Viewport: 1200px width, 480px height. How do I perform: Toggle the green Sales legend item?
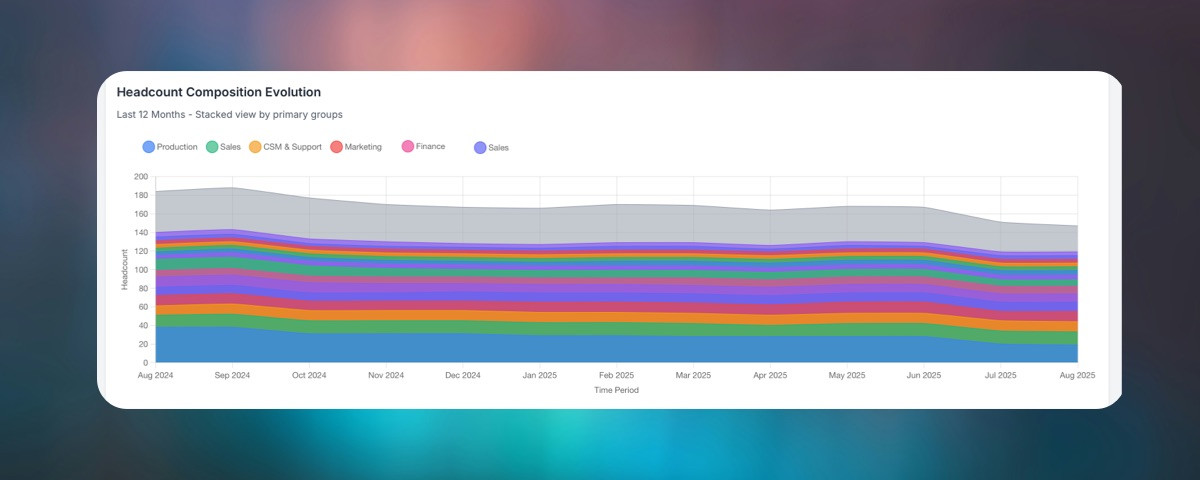click(x=223, y=147)
